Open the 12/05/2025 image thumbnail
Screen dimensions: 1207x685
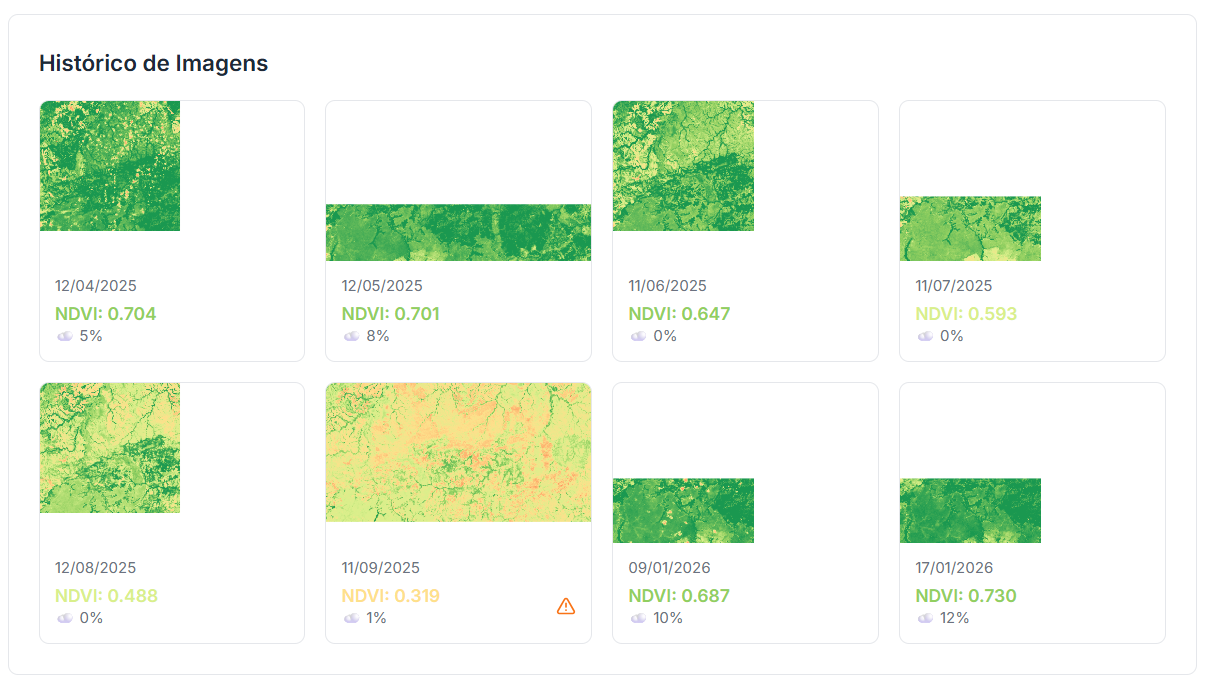[458, 233]
